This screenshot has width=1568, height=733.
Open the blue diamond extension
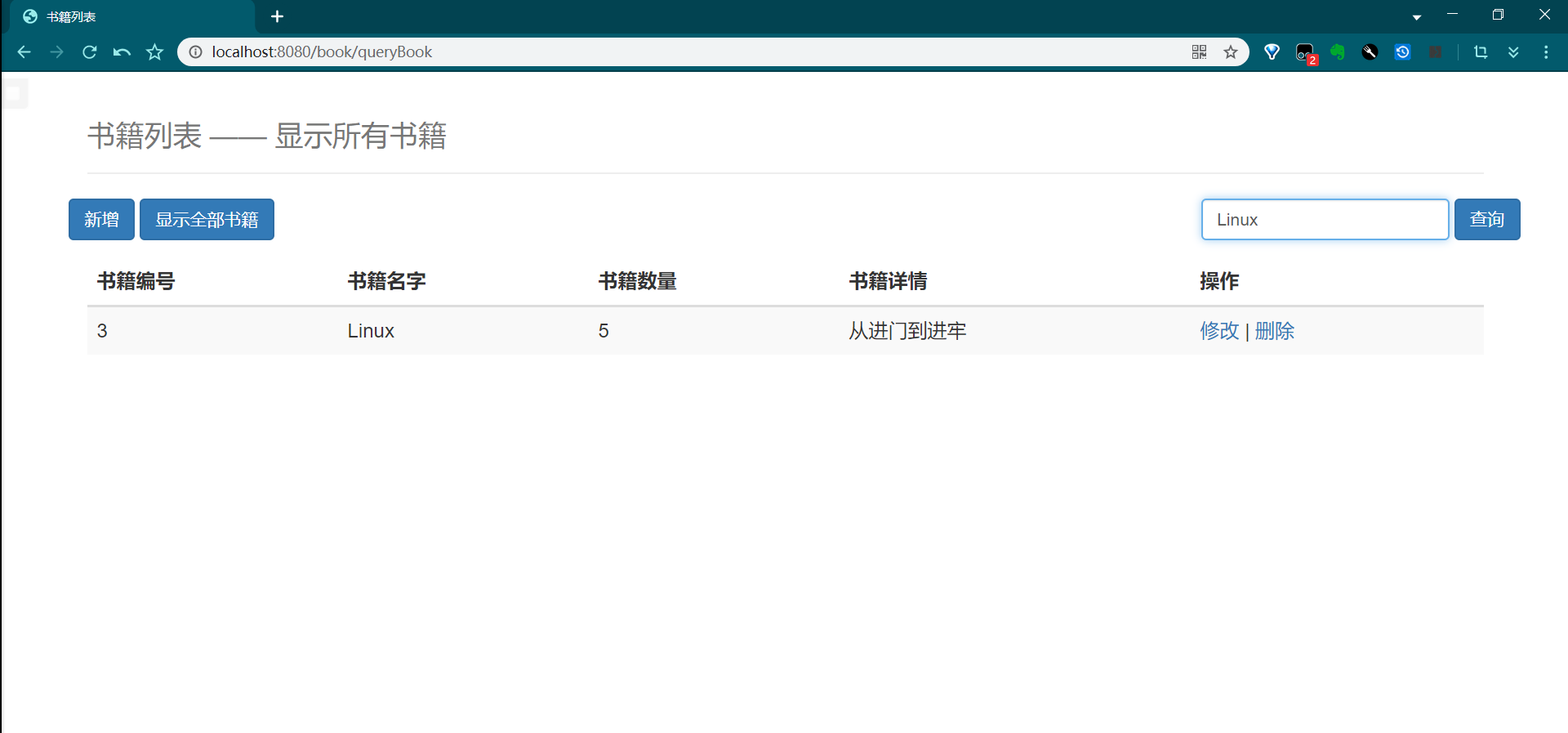click(x=1272, y=52)
